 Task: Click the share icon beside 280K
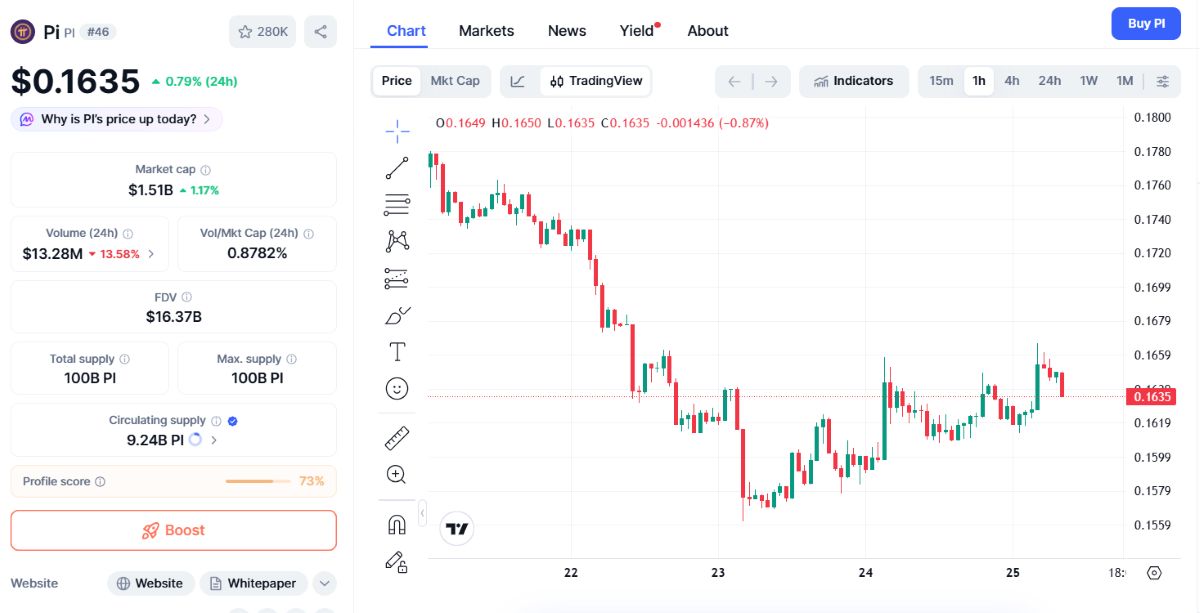click(x=320, y=32)
